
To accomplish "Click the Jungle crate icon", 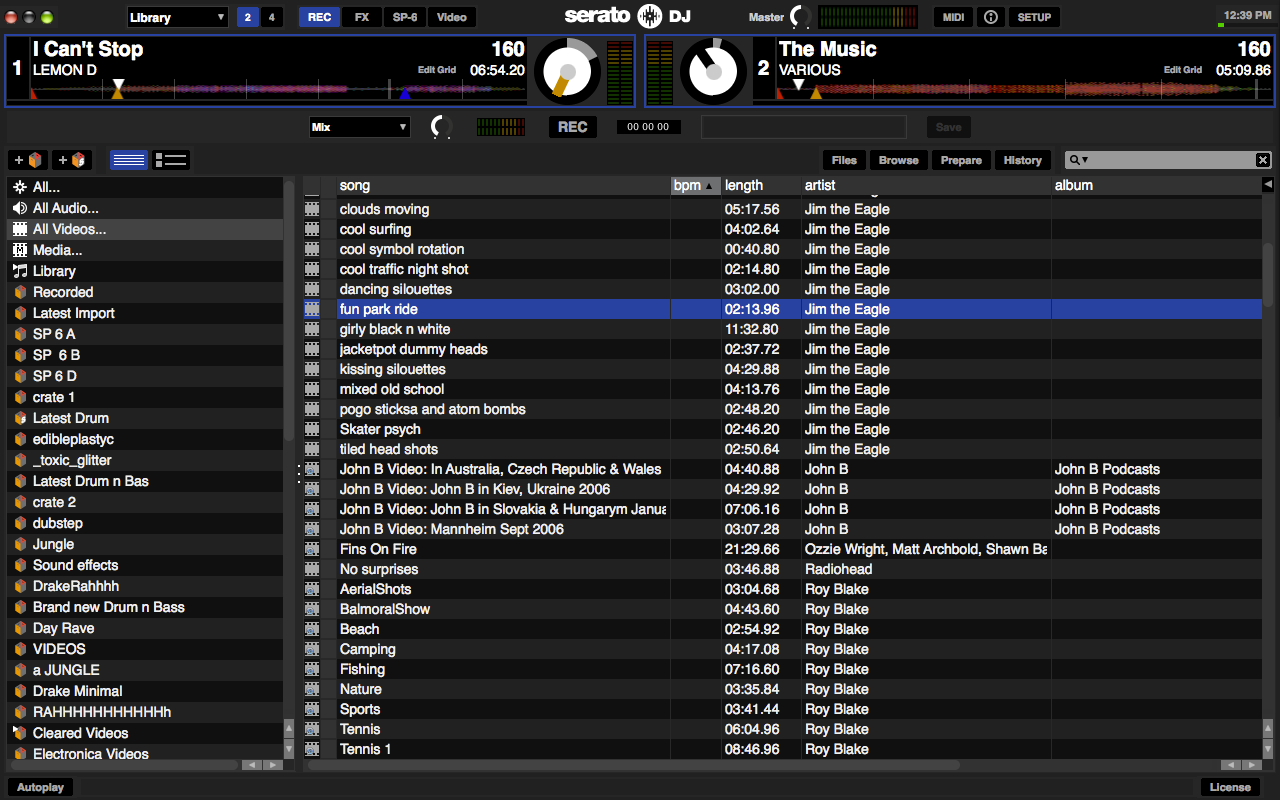I will [20, 544].
